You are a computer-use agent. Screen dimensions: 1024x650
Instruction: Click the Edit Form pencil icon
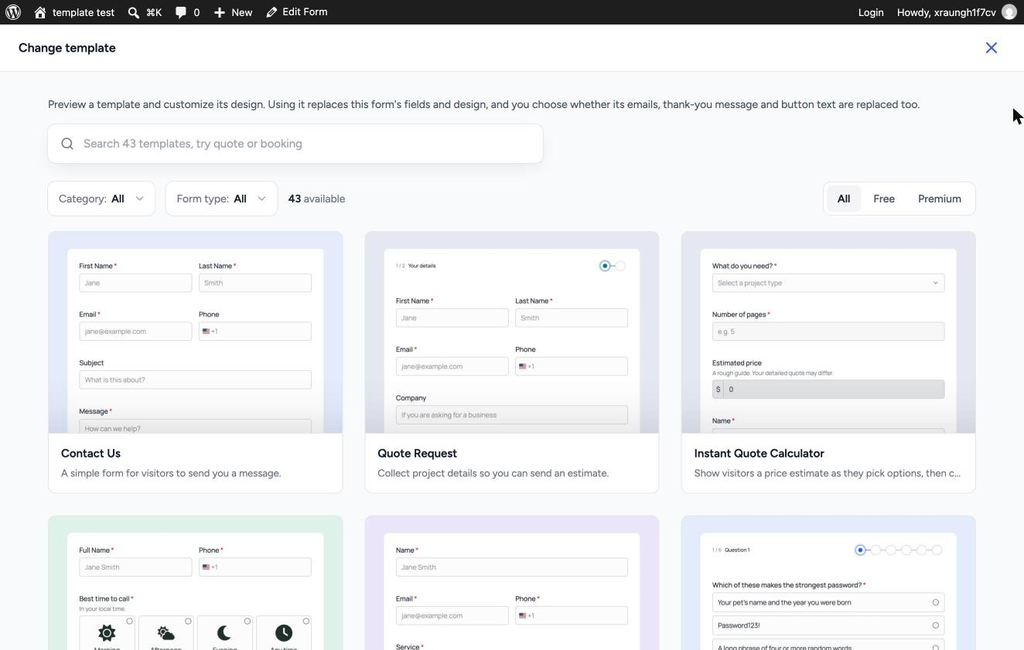coord(272,12)
